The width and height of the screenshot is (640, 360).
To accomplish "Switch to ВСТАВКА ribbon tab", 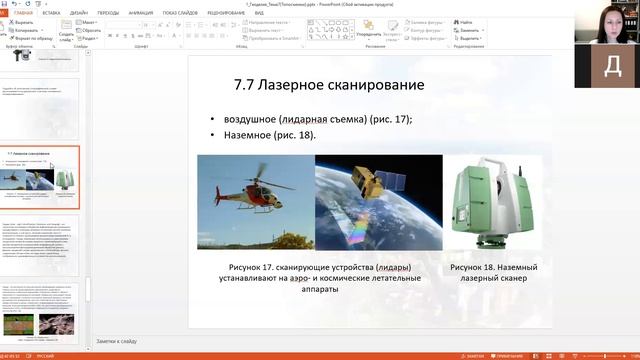I will (51, 13).
